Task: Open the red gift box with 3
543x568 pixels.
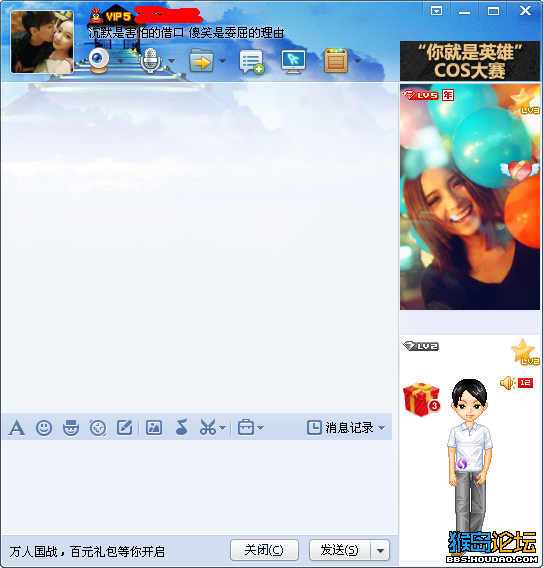Action: coord(422,399)
